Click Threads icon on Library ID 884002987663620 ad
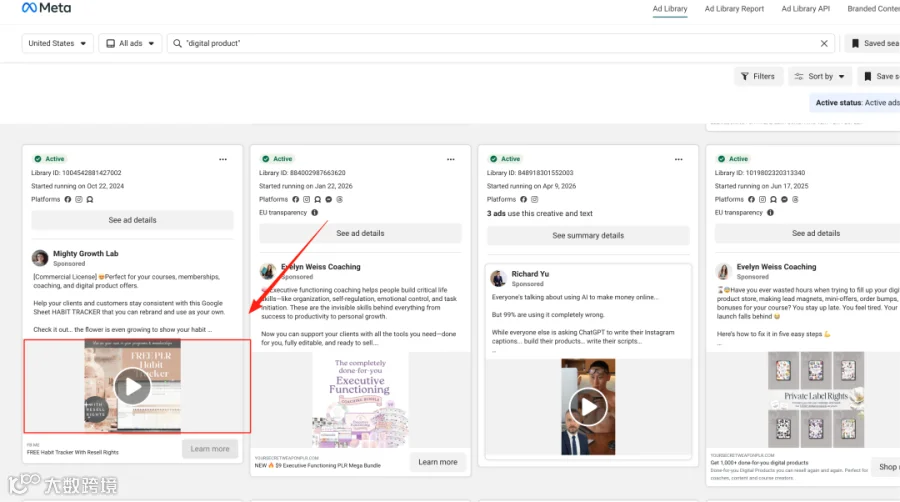Image resolution: width=900 pixels, height=502 pixels. coord(339,200)
